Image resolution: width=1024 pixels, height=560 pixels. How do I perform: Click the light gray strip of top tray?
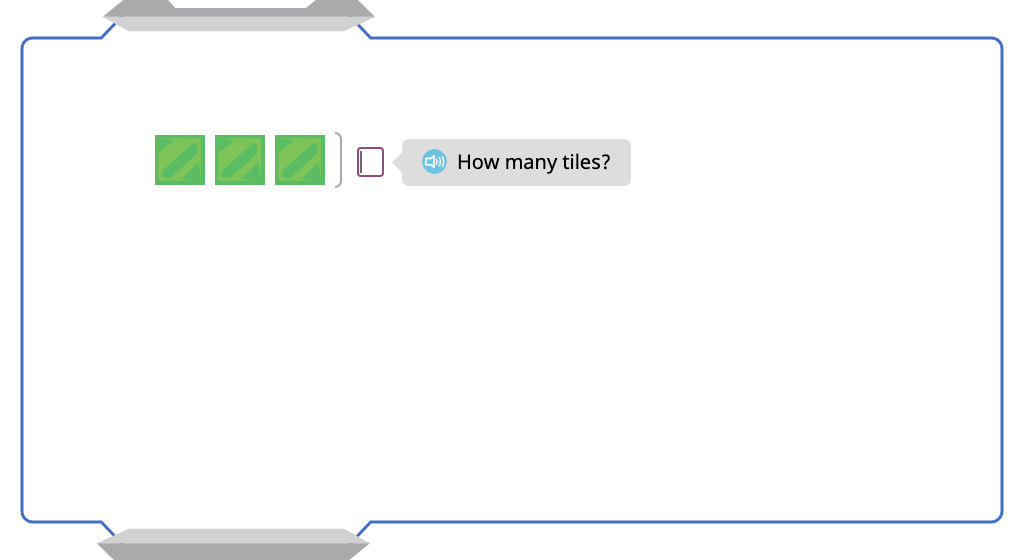click(239, 24)
